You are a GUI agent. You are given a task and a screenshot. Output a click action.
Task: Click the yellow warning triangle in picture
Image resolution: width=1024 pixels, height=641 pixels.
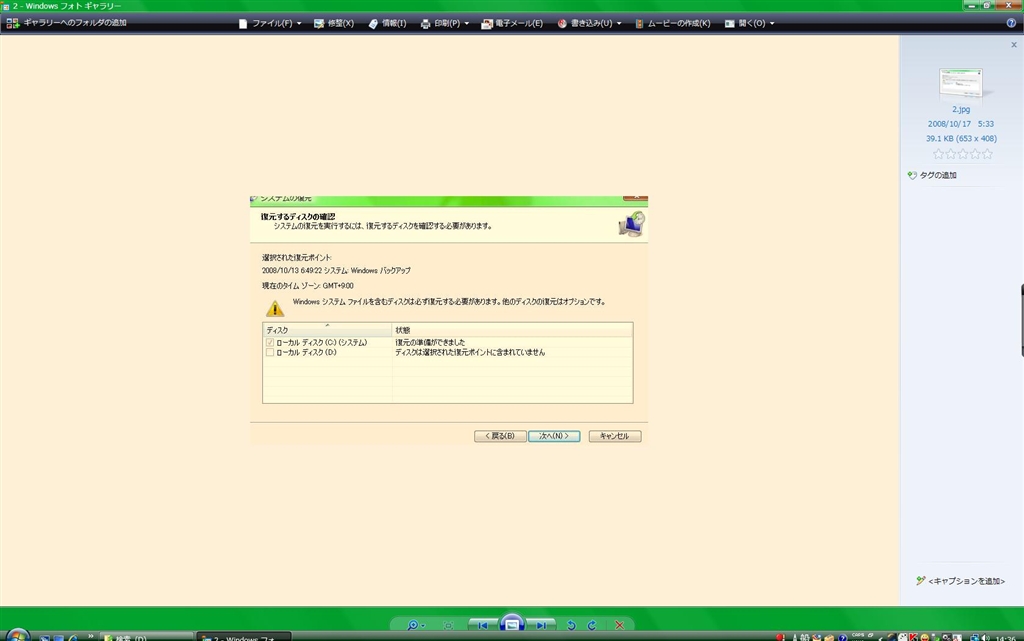275,308
